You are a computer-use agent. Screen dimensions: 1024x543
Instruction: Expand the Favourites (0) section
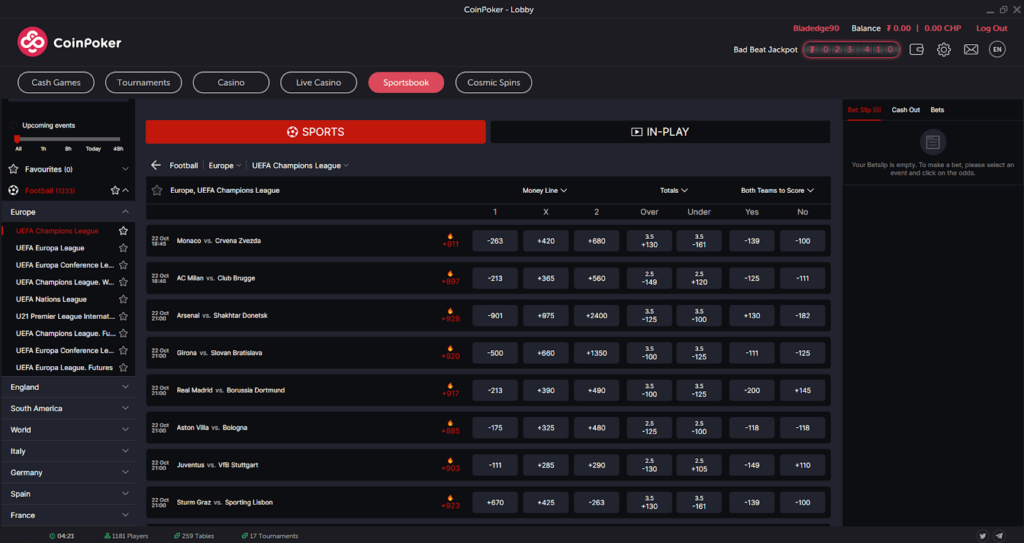(x=68, y=169)
